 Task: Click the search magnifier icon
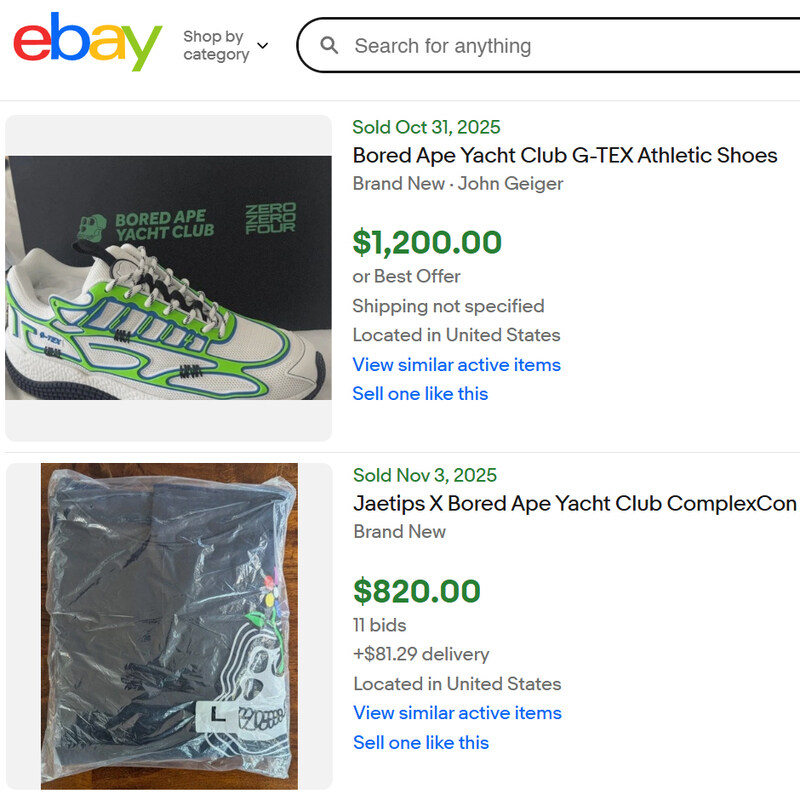coord(329,46)
